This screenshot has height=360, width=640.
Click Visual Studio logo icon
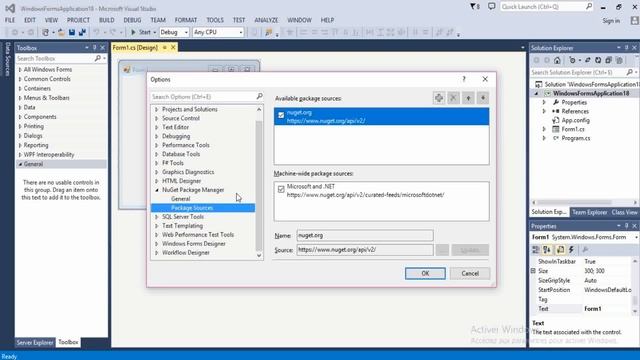tap(10, 8)
